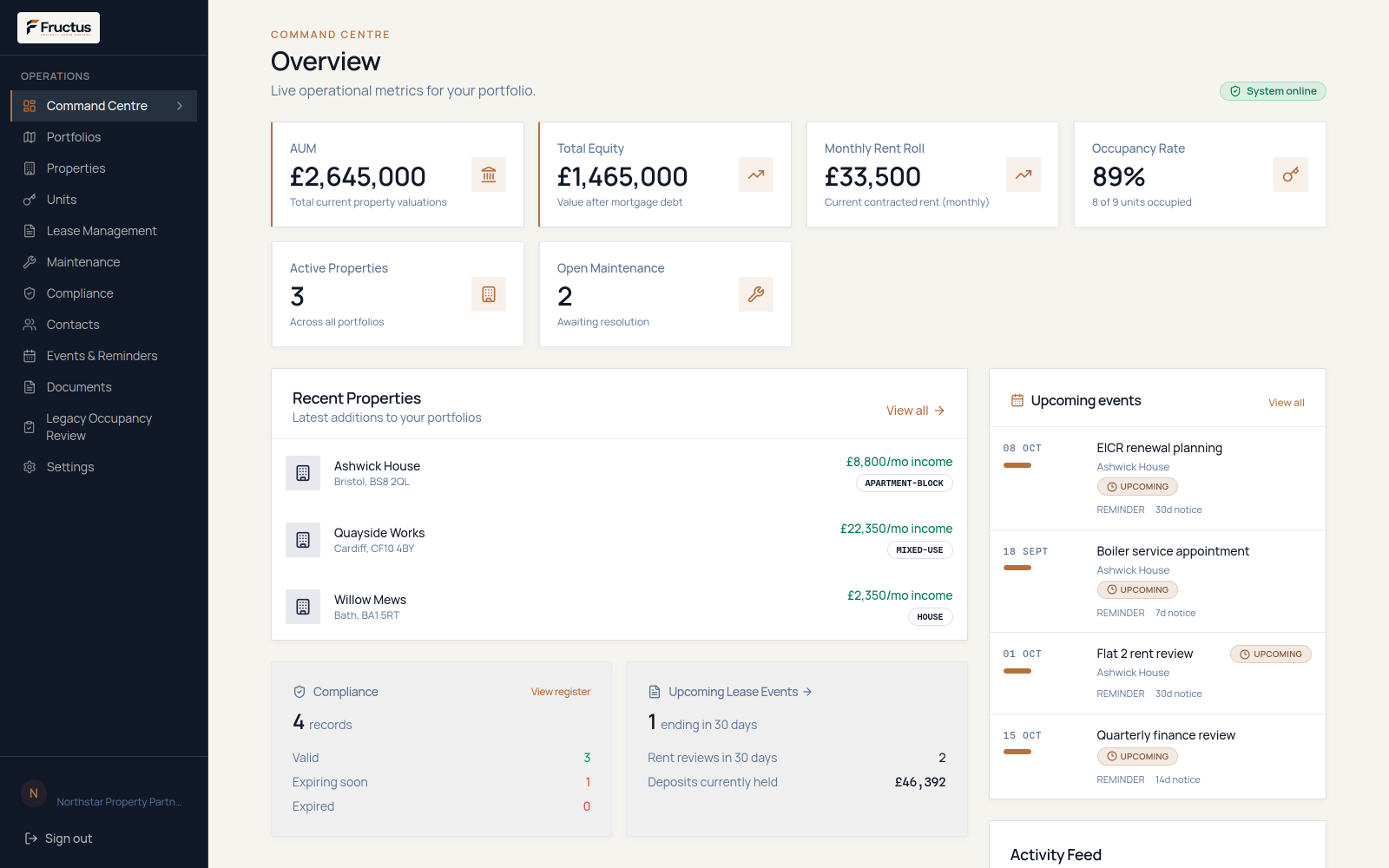Image resolution: width=1389 pixels, height=868 pixels.
Task: Click the Occupancy Rate key icon
Action: coord(1291,174)
